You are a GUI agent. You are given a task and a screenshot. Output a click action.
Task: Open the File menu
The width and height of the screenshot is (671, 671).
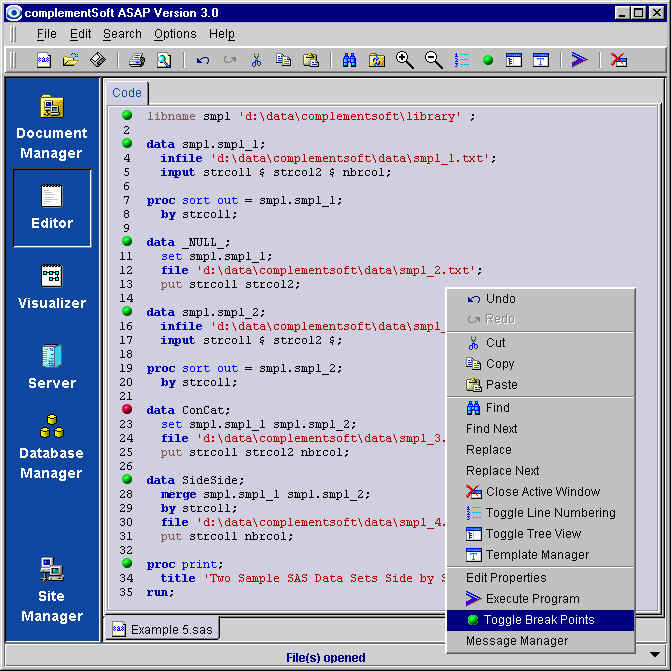click(x=46, y=34)
